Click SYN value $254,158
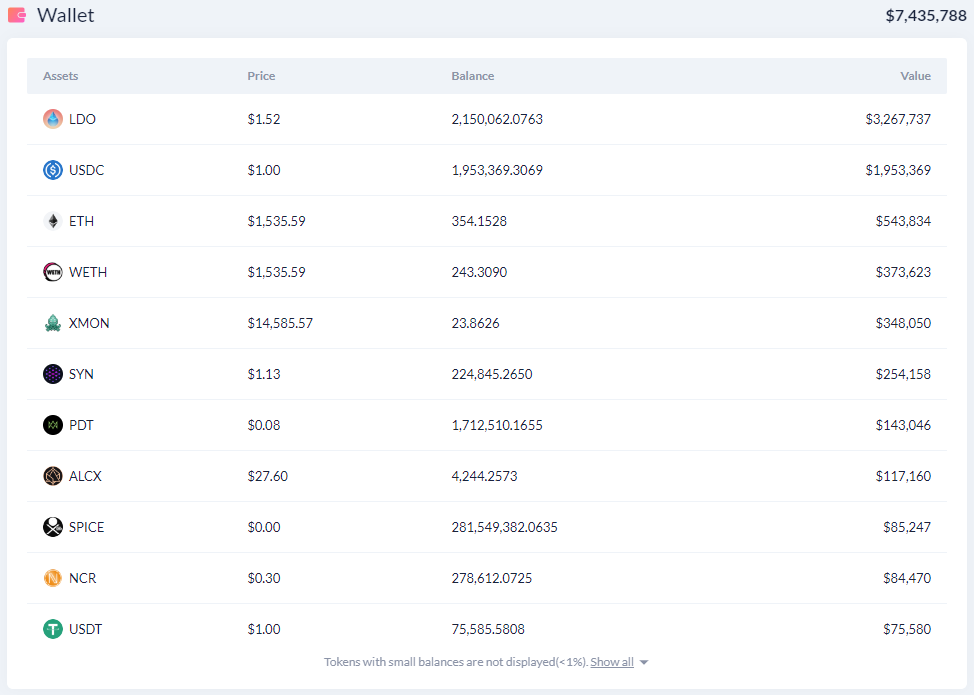 [x=903, y=373]
